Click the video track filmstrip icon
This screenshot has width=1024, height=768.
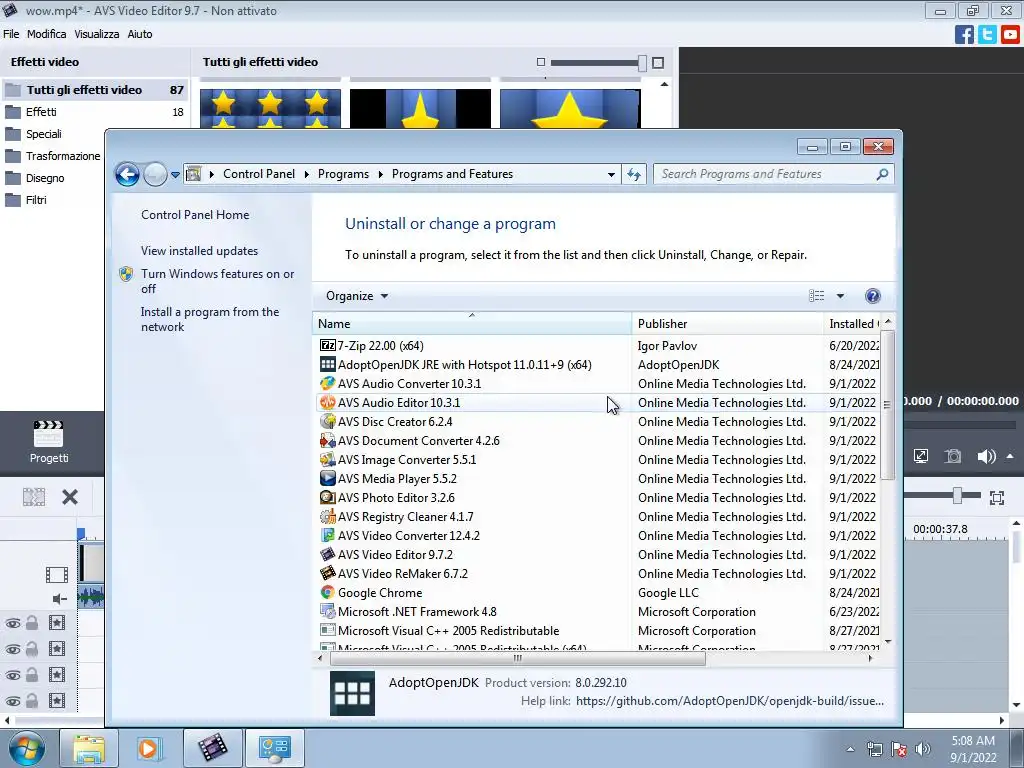coord(57,575)
